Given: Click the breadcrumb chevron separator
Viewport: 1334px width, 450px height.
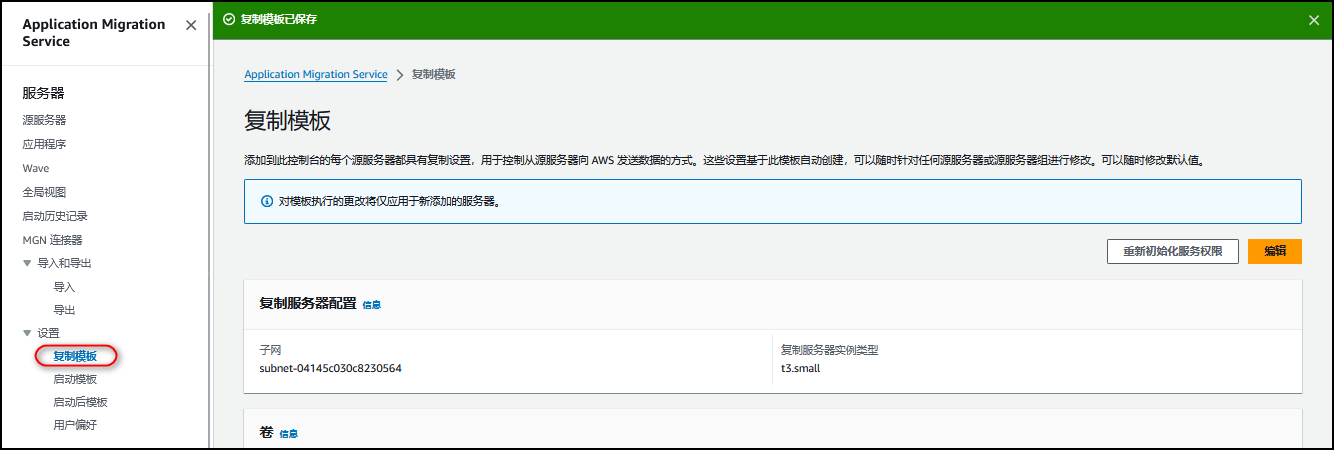Looking at the screenshot, I should click(x=400, y=75).
